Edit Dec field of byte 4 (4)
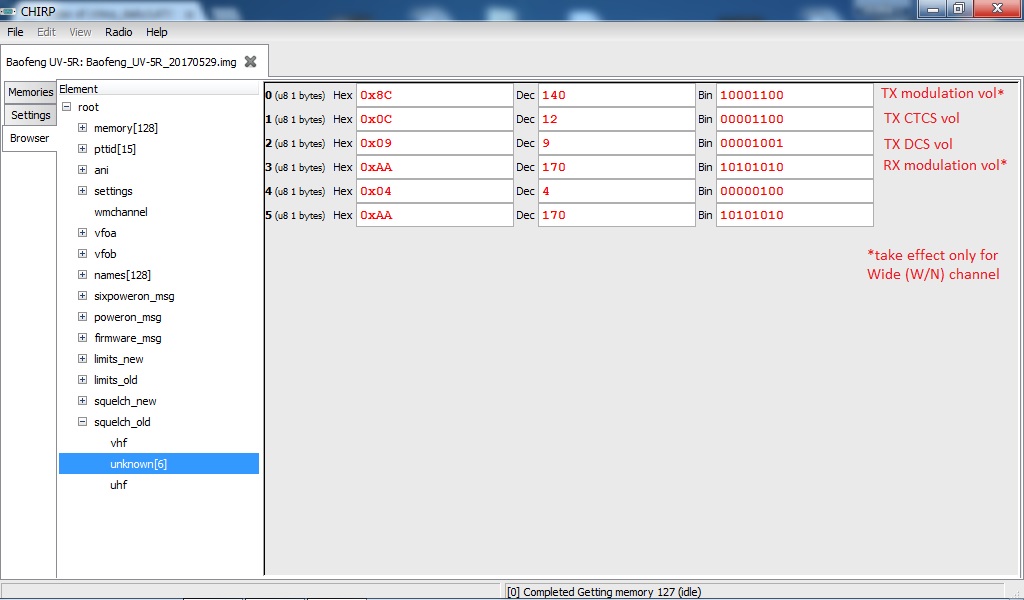The image size is (1024, 600). 616,191
